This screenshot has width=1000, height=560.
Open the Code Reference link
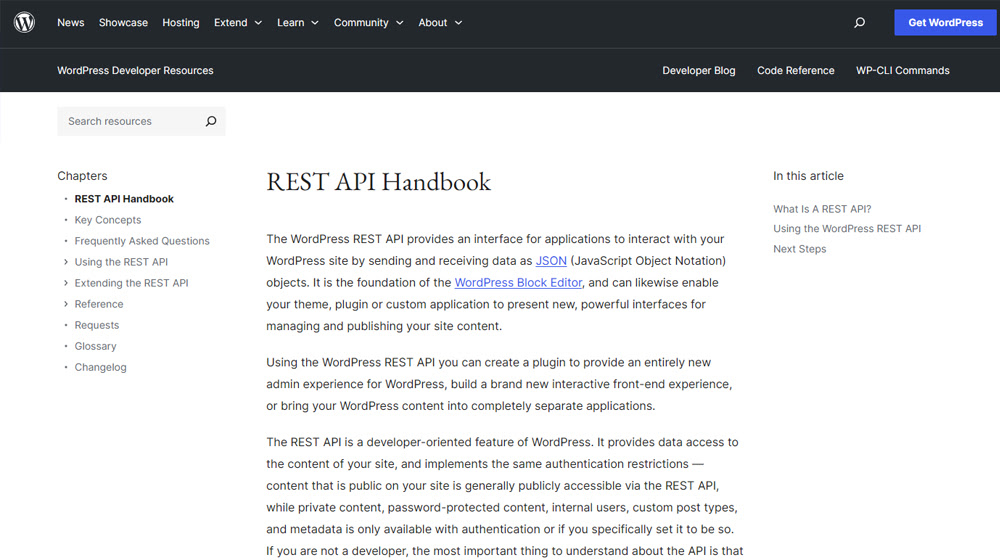[x=795, y=70]
